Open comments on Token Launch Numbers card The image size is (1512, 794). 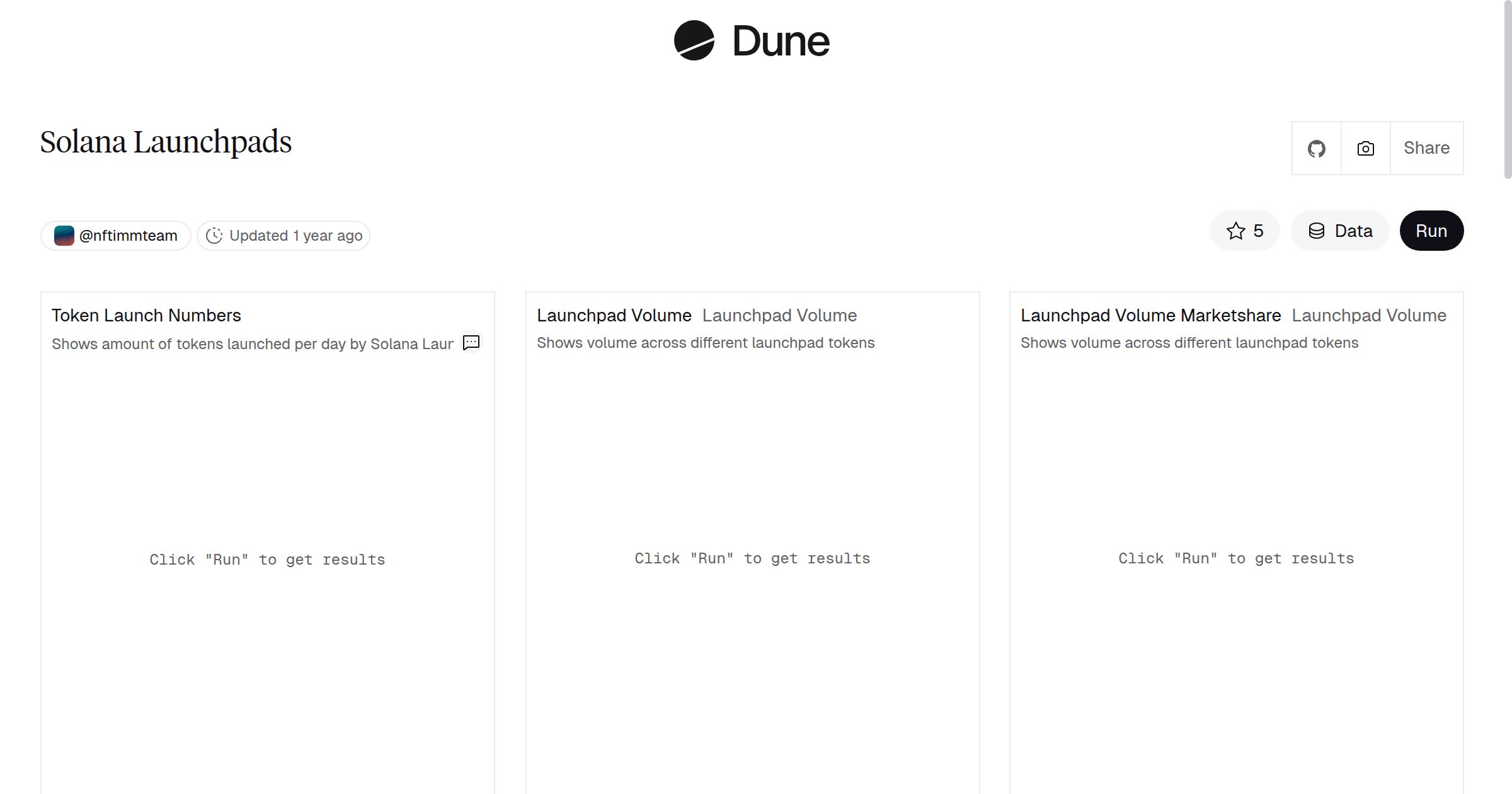[x=471, y=343]
